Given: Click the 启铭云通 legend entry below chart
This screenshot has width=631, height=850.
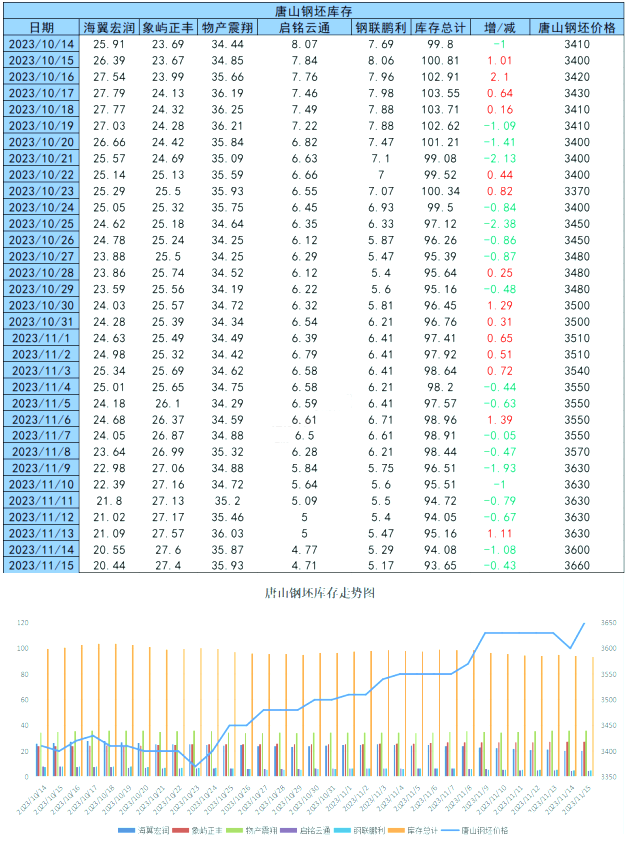Looking at the screenshot, I should (305, 830).
